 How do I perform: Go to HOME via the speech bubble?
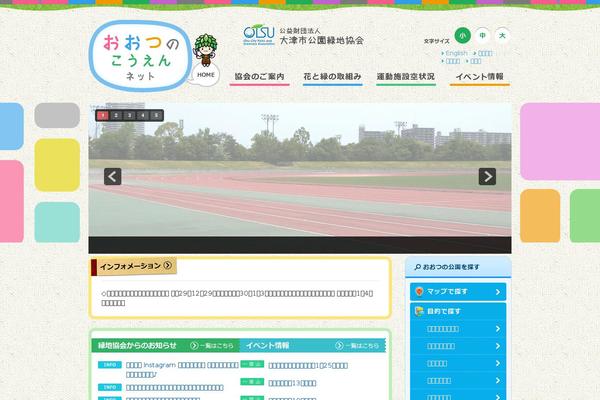(205, 75)
